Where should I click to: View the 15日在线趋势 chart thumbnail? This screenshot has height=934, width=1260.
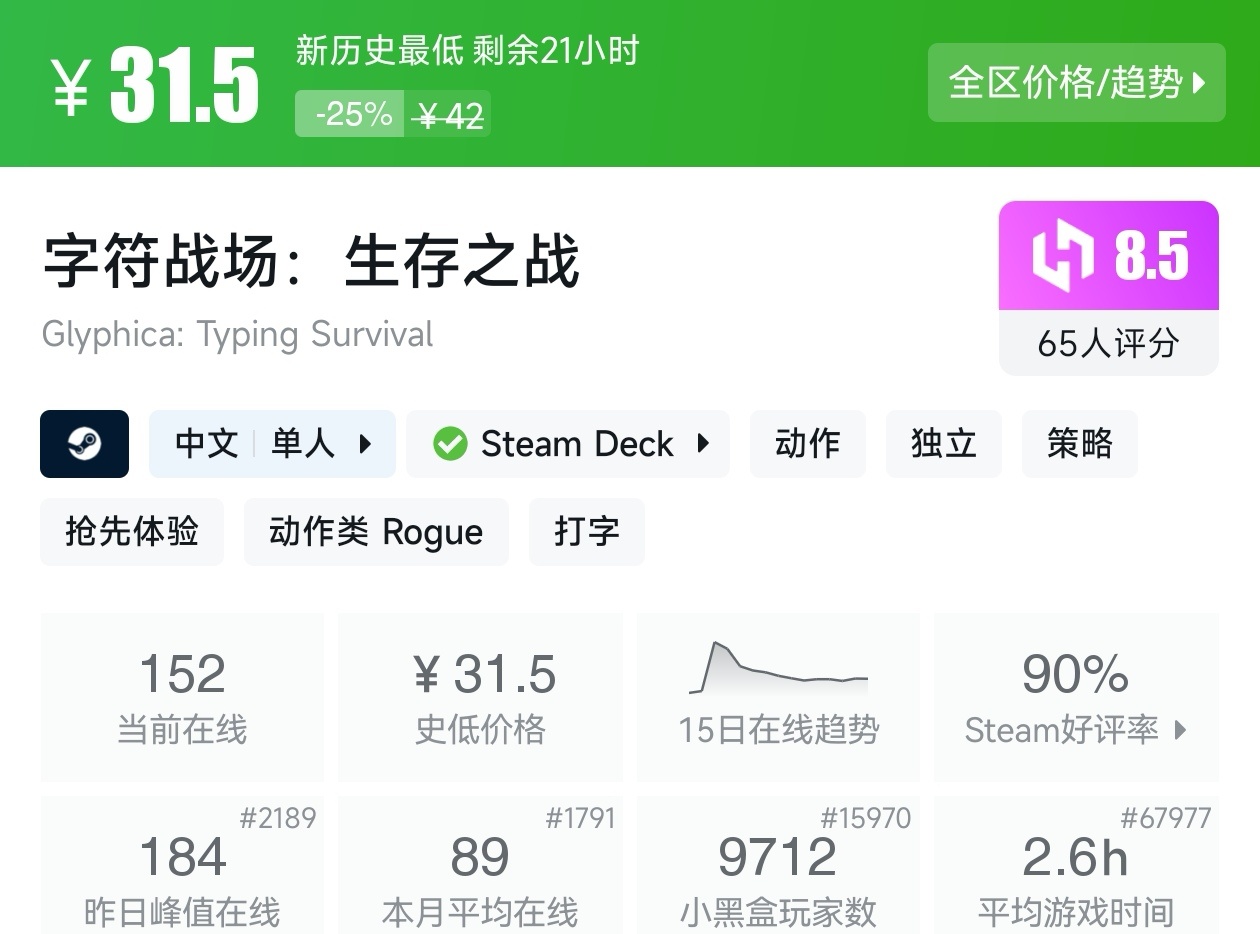pos(778,670)
